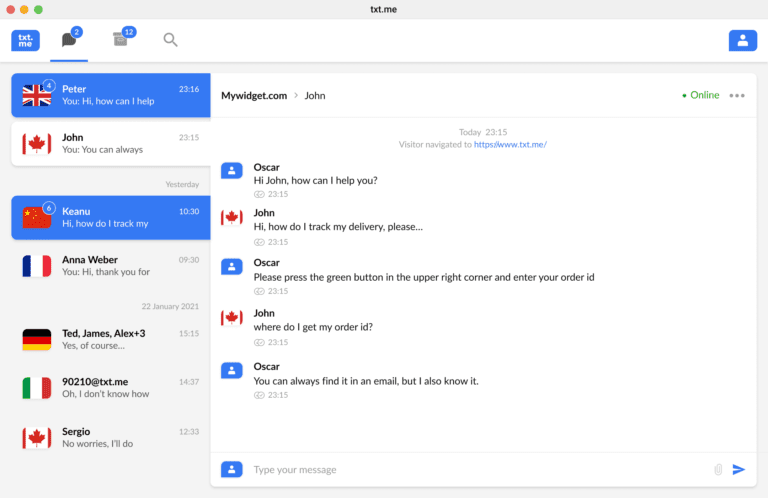The image size is (768, 498).
Task: Click the Canada flag on John's list entry
Action: [37, 143]
